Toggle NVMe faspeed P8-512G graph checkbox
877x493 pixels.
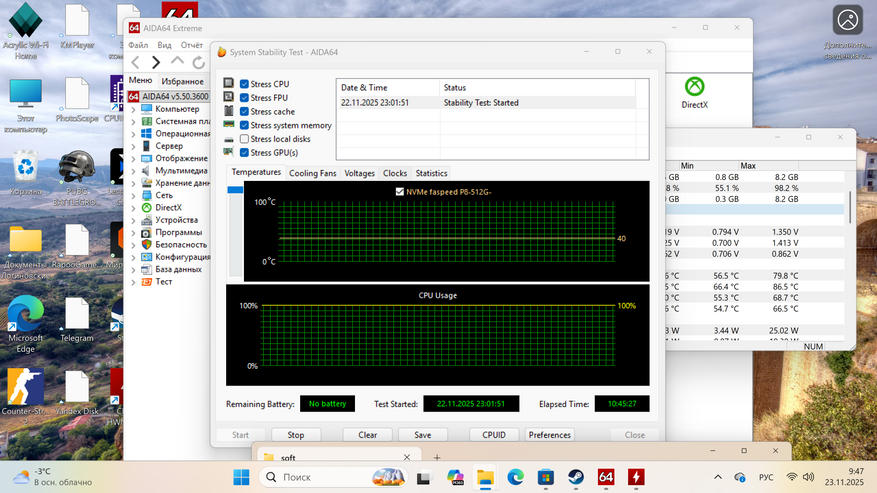pyautogui.click(x=399, y=191)
